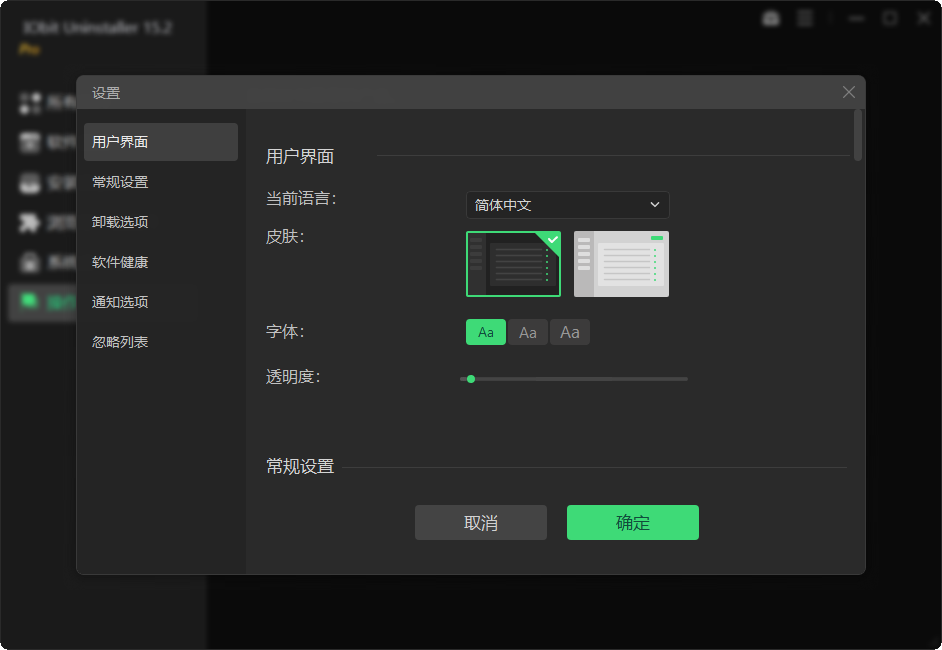Select the light skin thumbnail
Screen dimensions: 942x650
[x=621, y=263]
